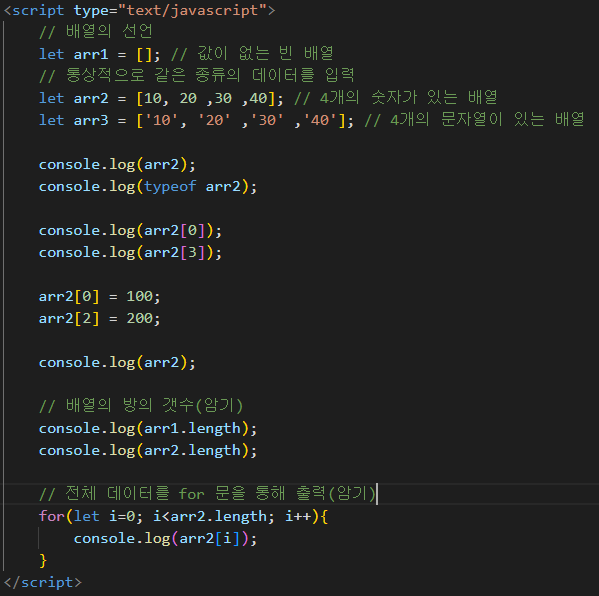Click the closing script tag

click(42, 582)
